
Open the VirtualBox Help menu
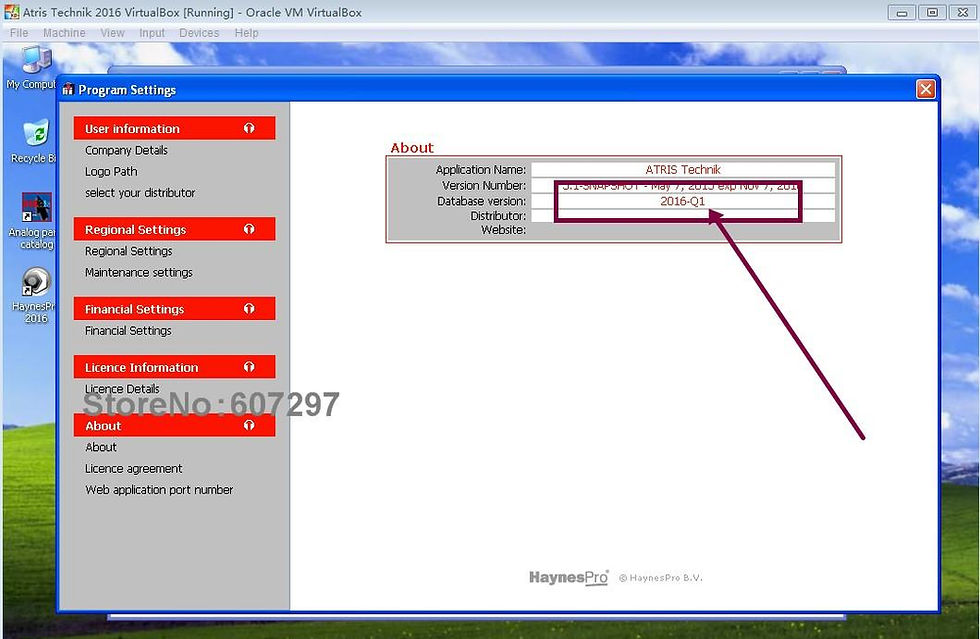(x=246, y=33)
